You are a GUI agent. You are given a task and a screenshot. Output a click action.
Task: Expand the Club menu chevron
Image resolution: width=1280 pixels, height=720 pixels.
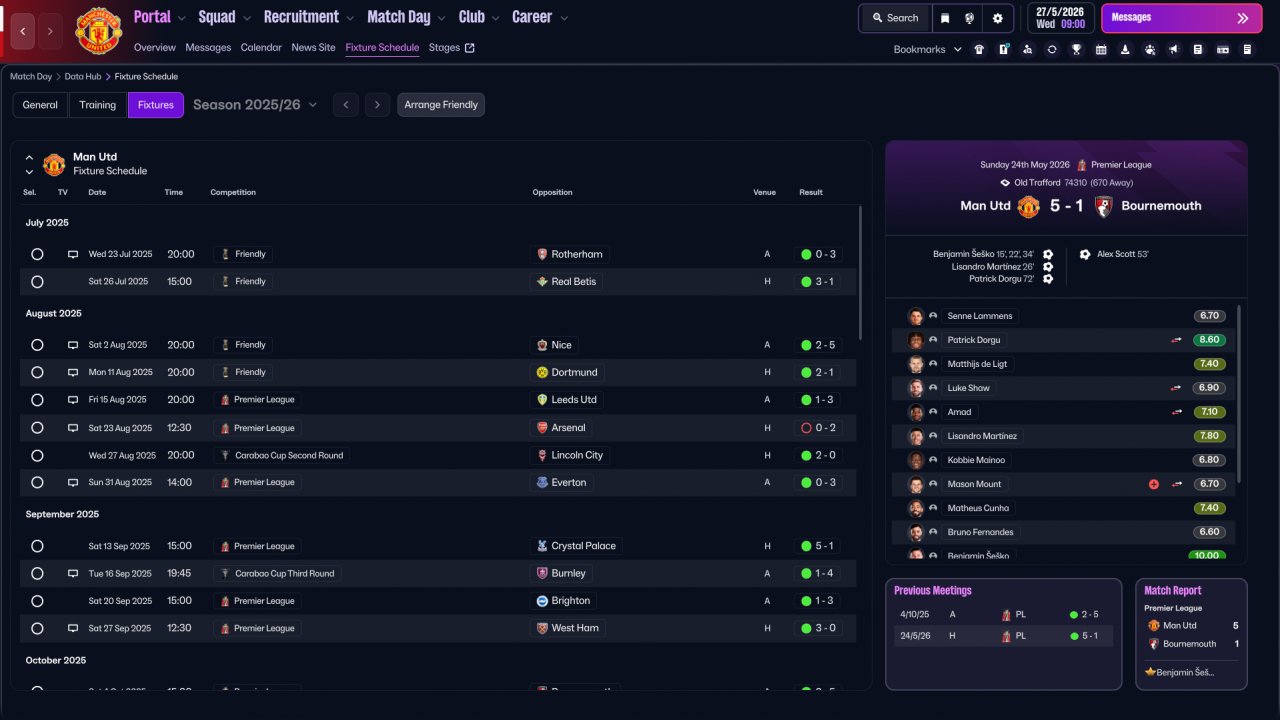click(495, 18)
